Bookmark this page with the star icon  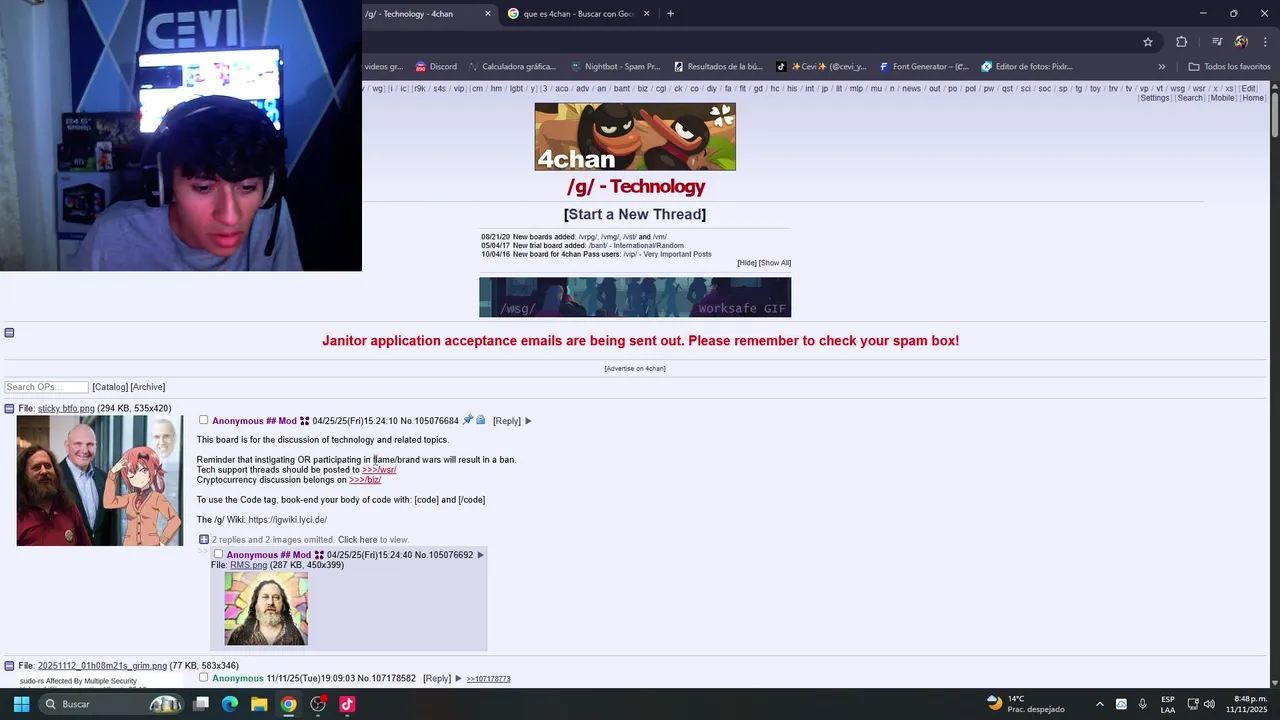(1148, 42)
